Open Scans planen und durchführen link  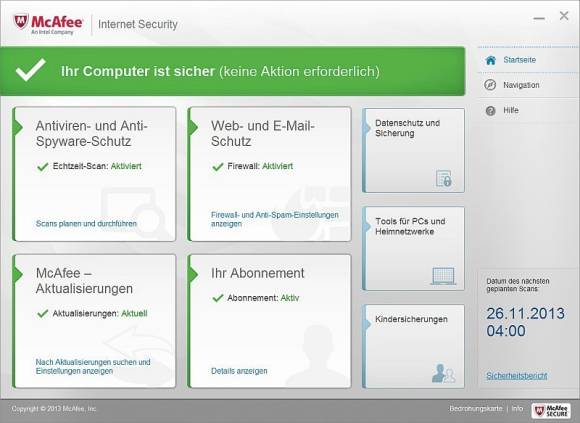tap(86, 224)
